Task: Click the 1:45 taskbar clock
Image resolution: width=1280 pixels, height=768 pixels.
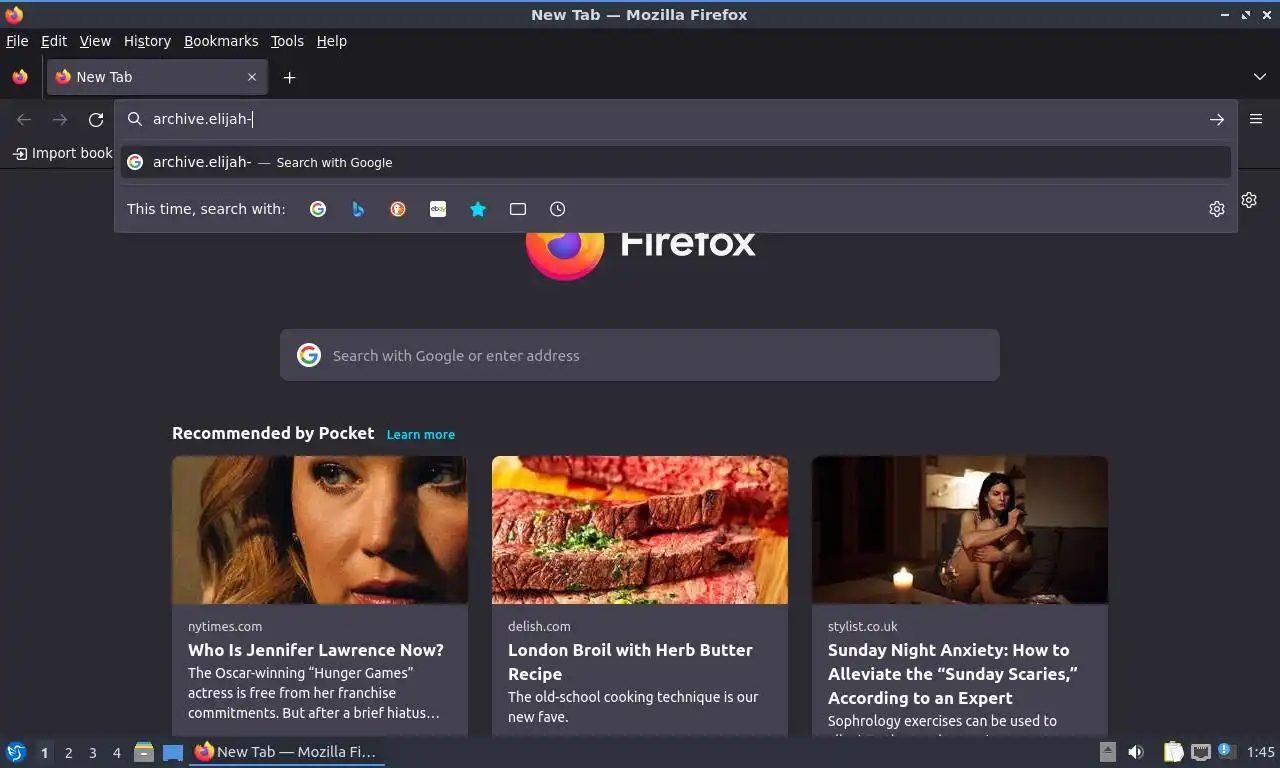Action: [1261, 752]
